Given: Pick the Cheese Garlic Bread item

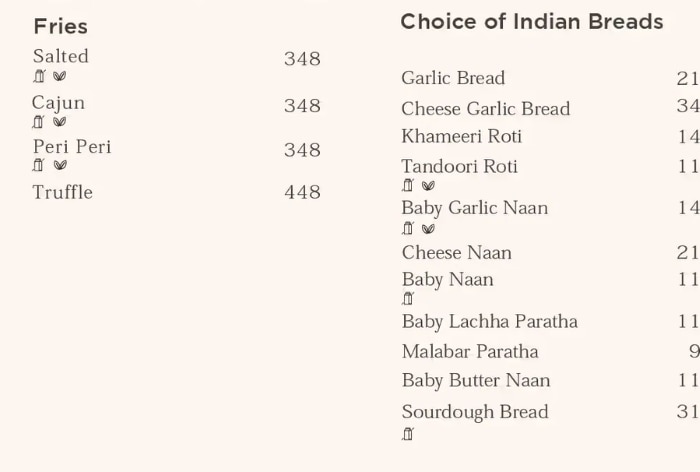Looking at the screenshot, I should (485, 108).
